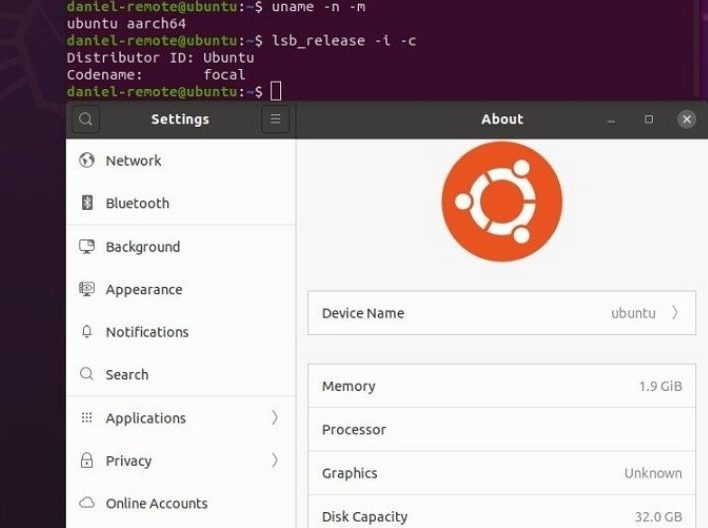Click the Privacy lock icon
Viewport: 708px width, 528px height.
click(x=87, y=460)
